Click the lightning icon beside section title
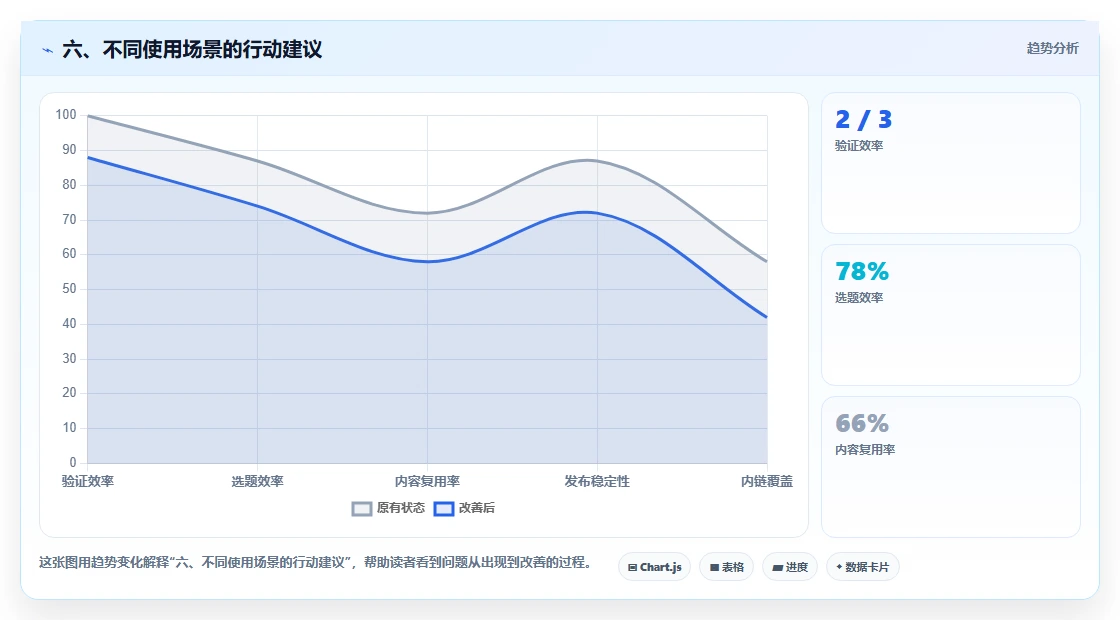The height and width of the screenshot is (620, 1120). [x=48, y=50]
